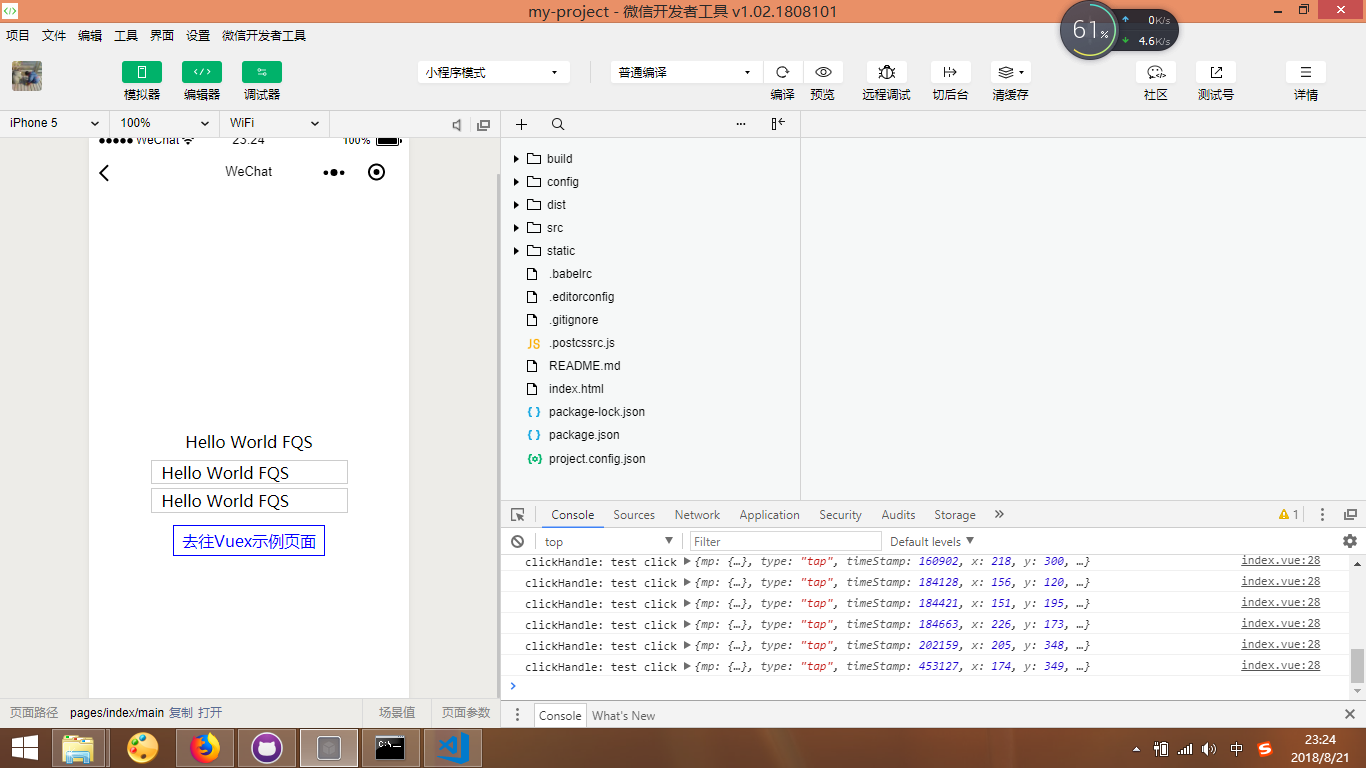The image size is (1366, 768).
Task: Click the simulator capsule menu dots
Action: point(334,172)
